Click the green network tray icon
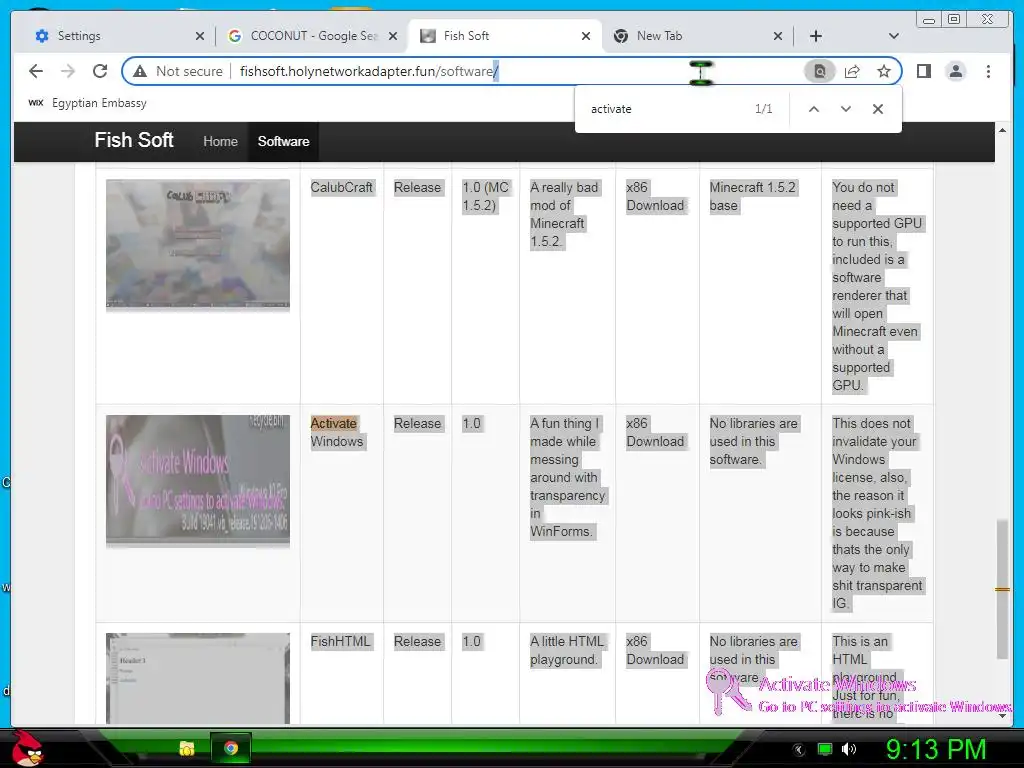The height and width of the screenshot is (768, 1024). (x=825, y=749)
